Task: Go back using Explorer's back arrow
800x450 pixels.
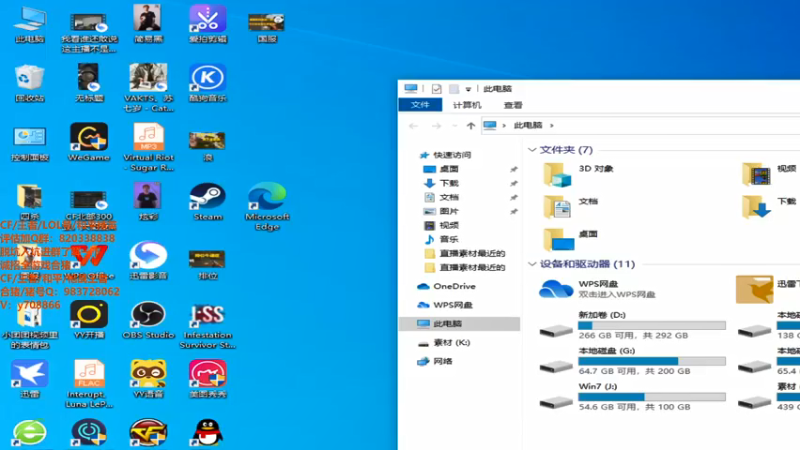Action: [413, 126]
